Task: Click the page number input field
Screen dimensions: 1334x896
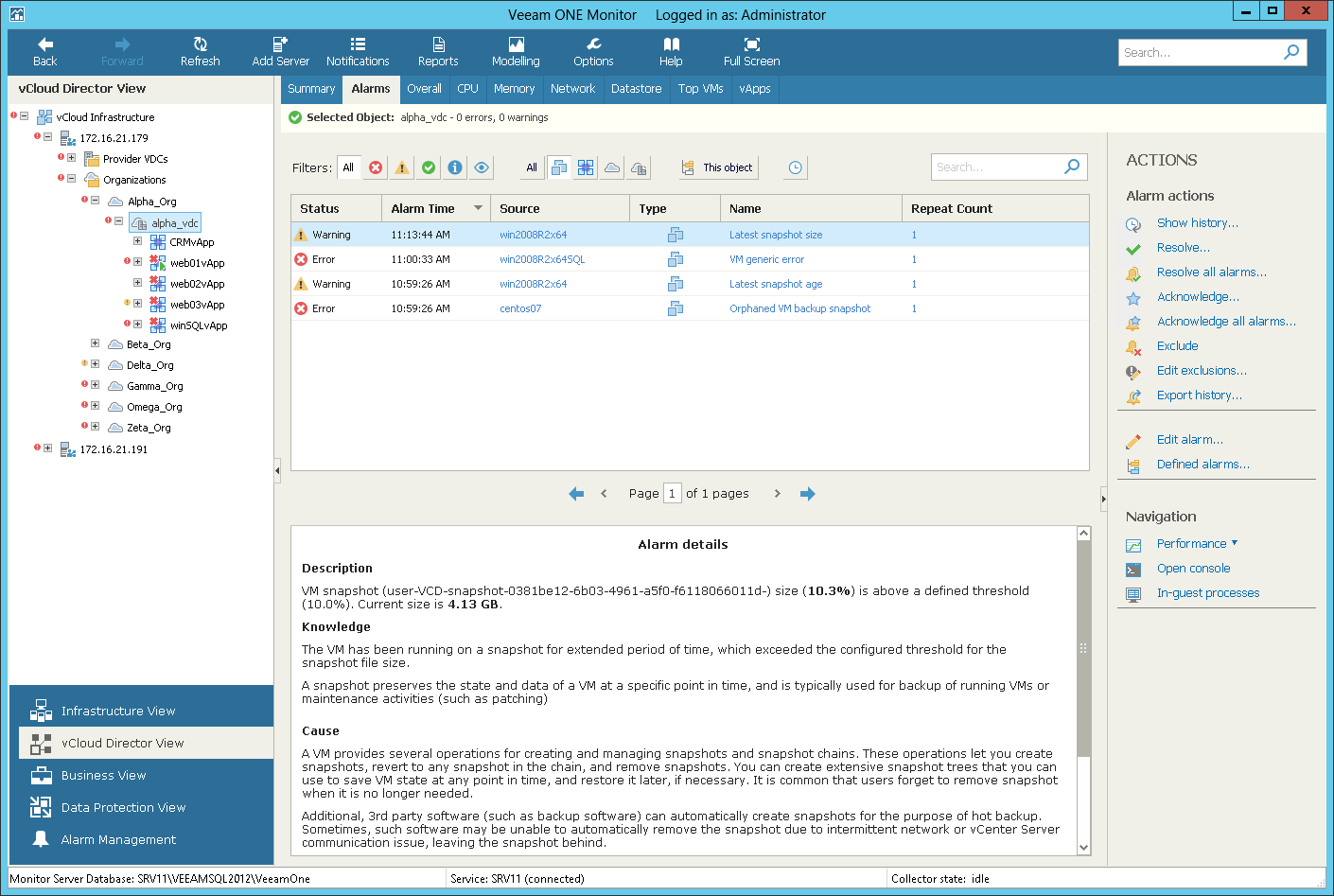Action: 672,494
